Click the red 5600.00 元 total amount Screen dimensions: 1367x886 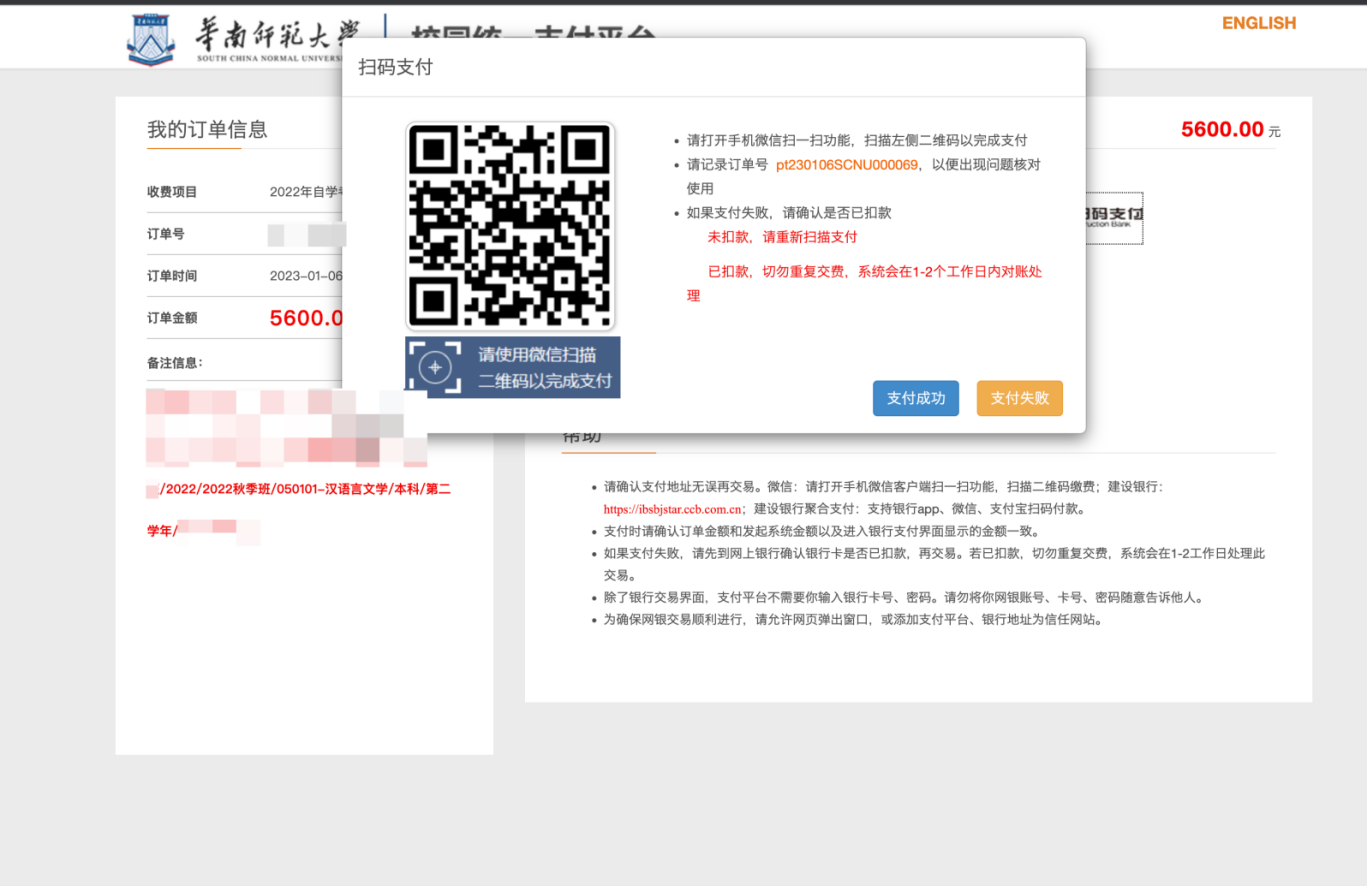(1222, 129)
